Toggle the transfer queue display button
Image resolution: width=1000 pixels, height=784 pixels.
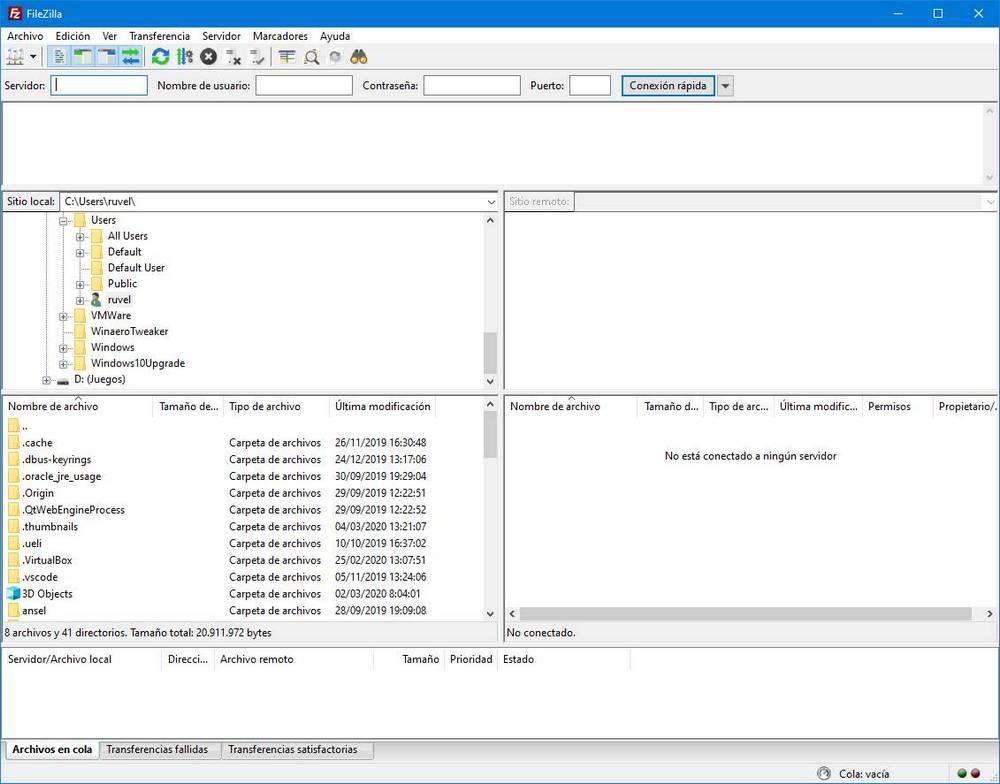(x=130, y=57)
